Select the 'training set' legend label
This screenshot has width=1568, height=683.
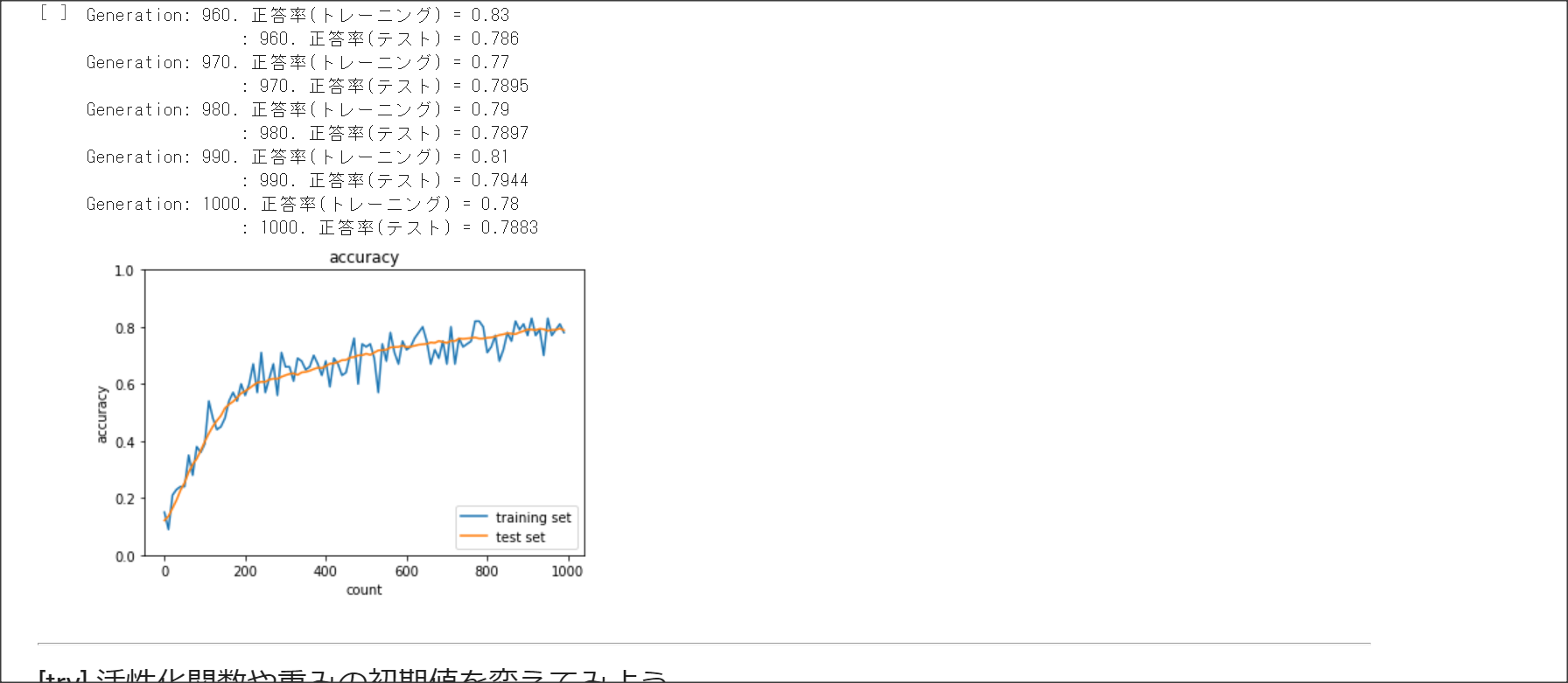(x=533, y=518)
